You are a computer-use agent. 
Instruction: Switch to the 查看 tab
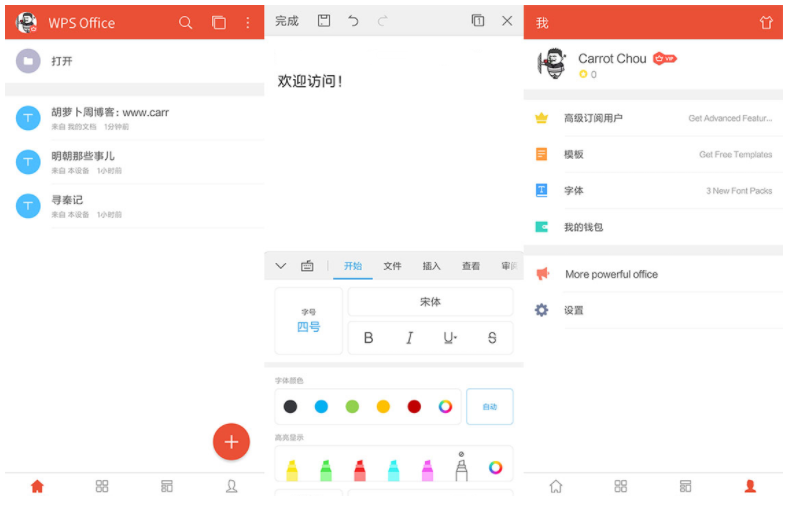click(x=470, y=266)
